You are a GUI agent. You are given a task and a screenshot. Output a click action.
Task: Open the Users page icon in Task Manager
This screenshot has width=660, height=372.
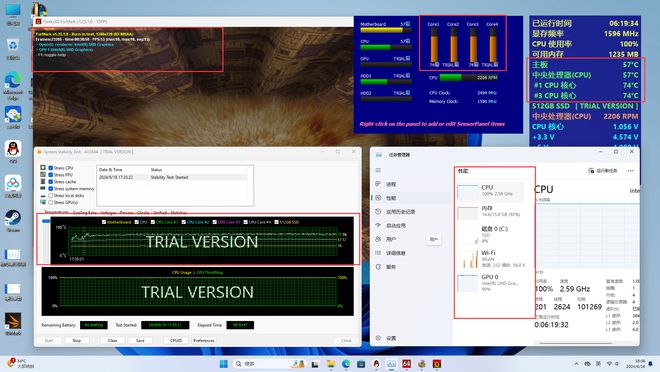coord(378,239)
